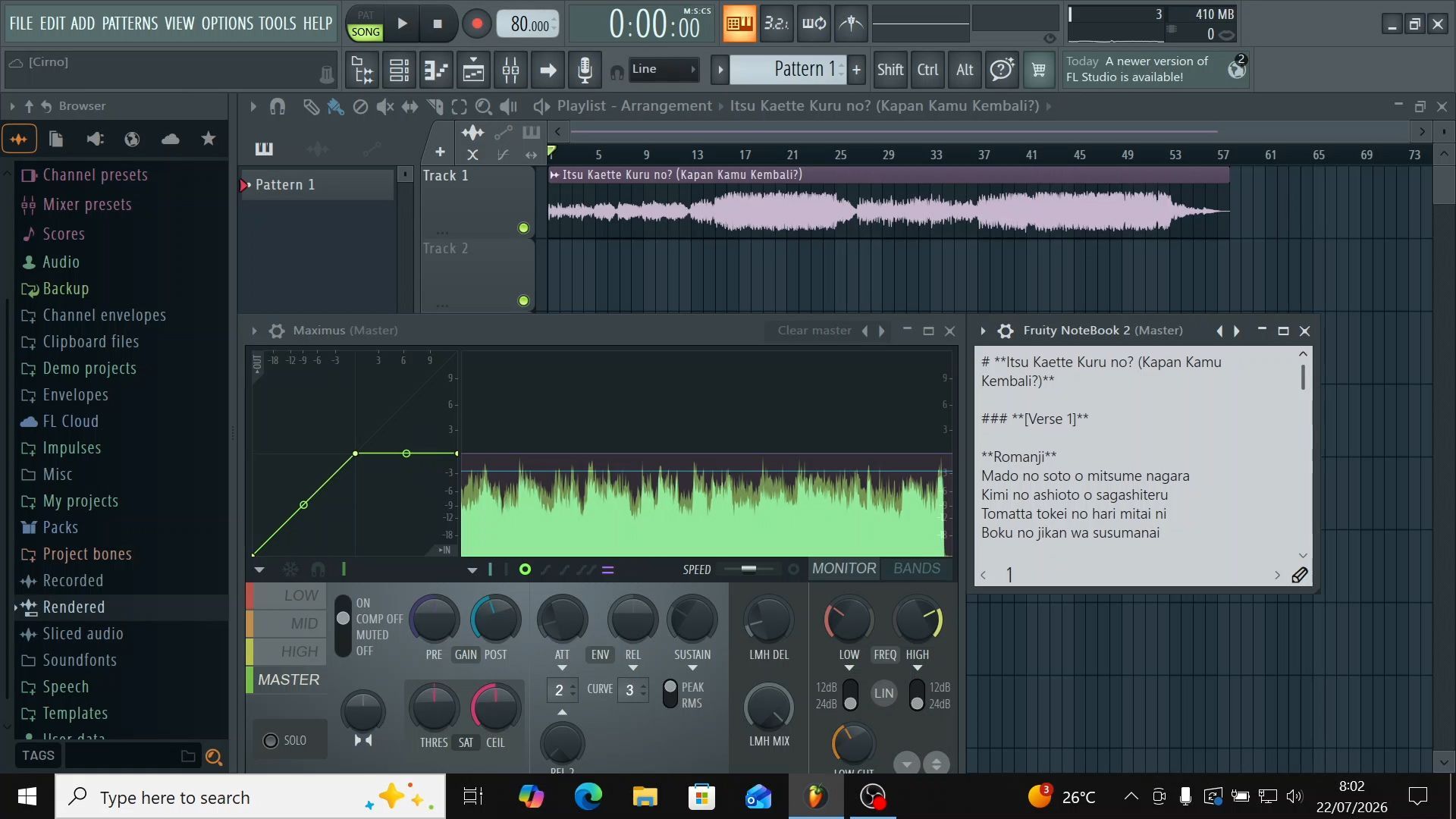Open the Mixer window icon
Screen dimensions: 1456x819
point(510,70)
